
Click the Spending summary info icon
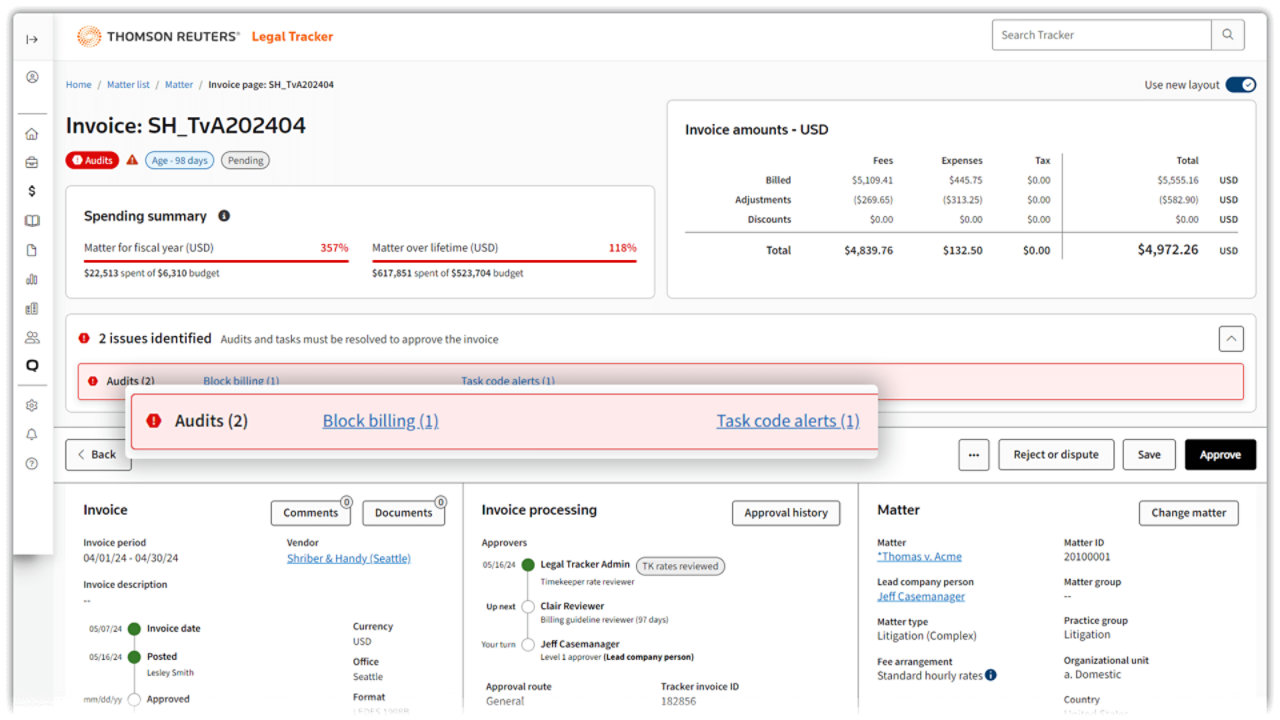click(224, 216)
